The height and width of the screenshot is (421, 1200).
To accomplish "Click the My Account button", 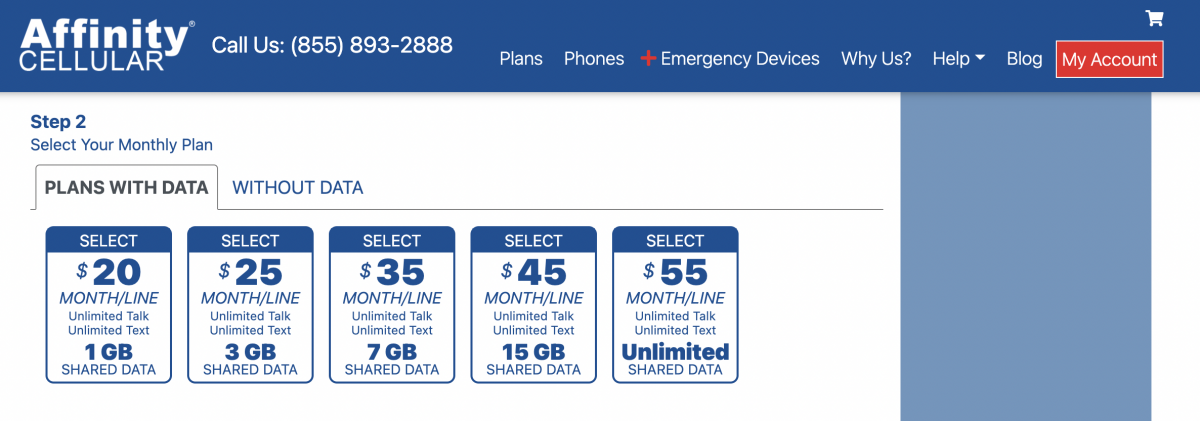I will (1109, 60).
